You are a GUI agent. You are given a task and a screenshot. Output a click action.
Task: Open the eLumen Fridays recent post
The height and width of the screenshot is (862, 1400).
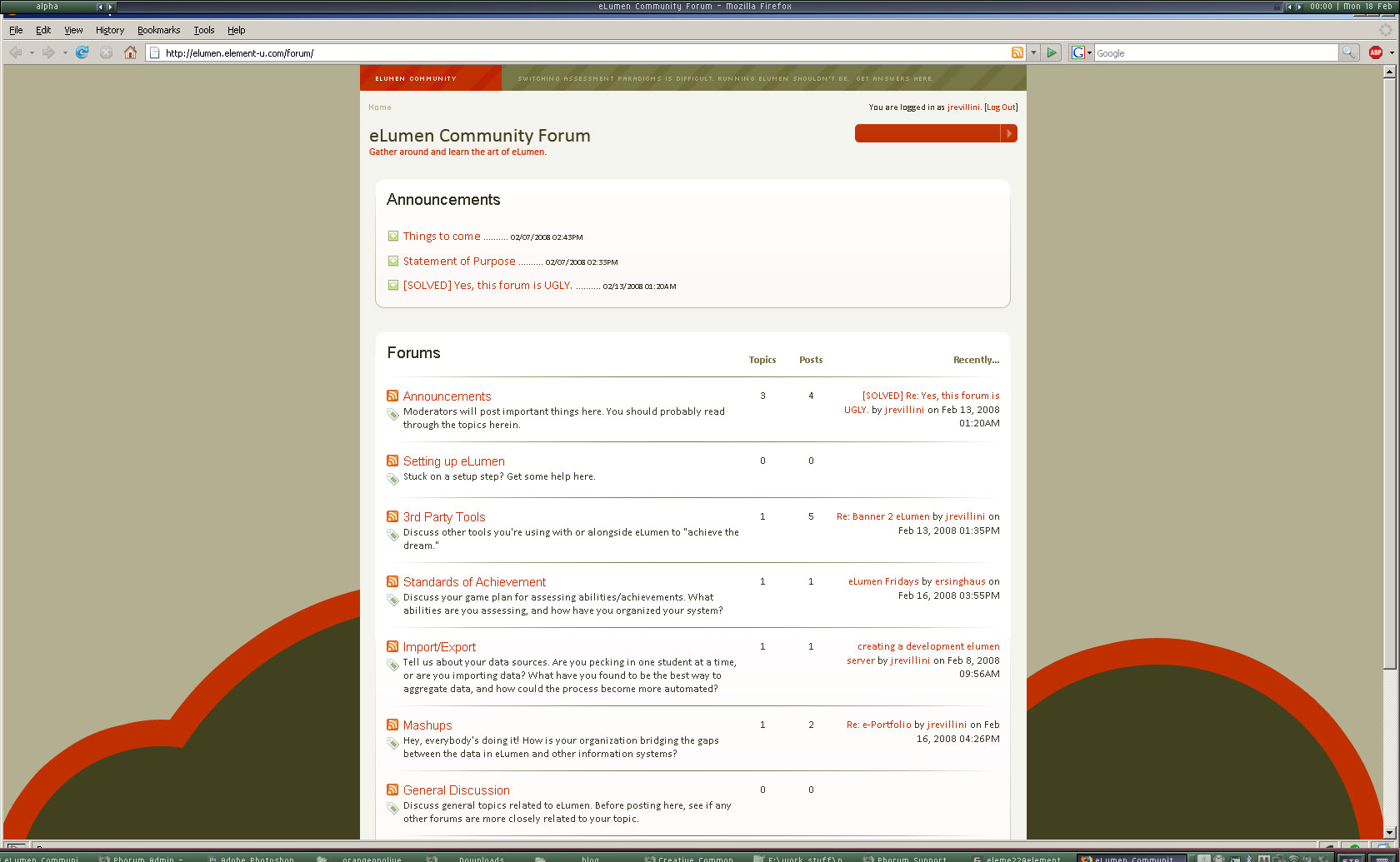[883, 581]
